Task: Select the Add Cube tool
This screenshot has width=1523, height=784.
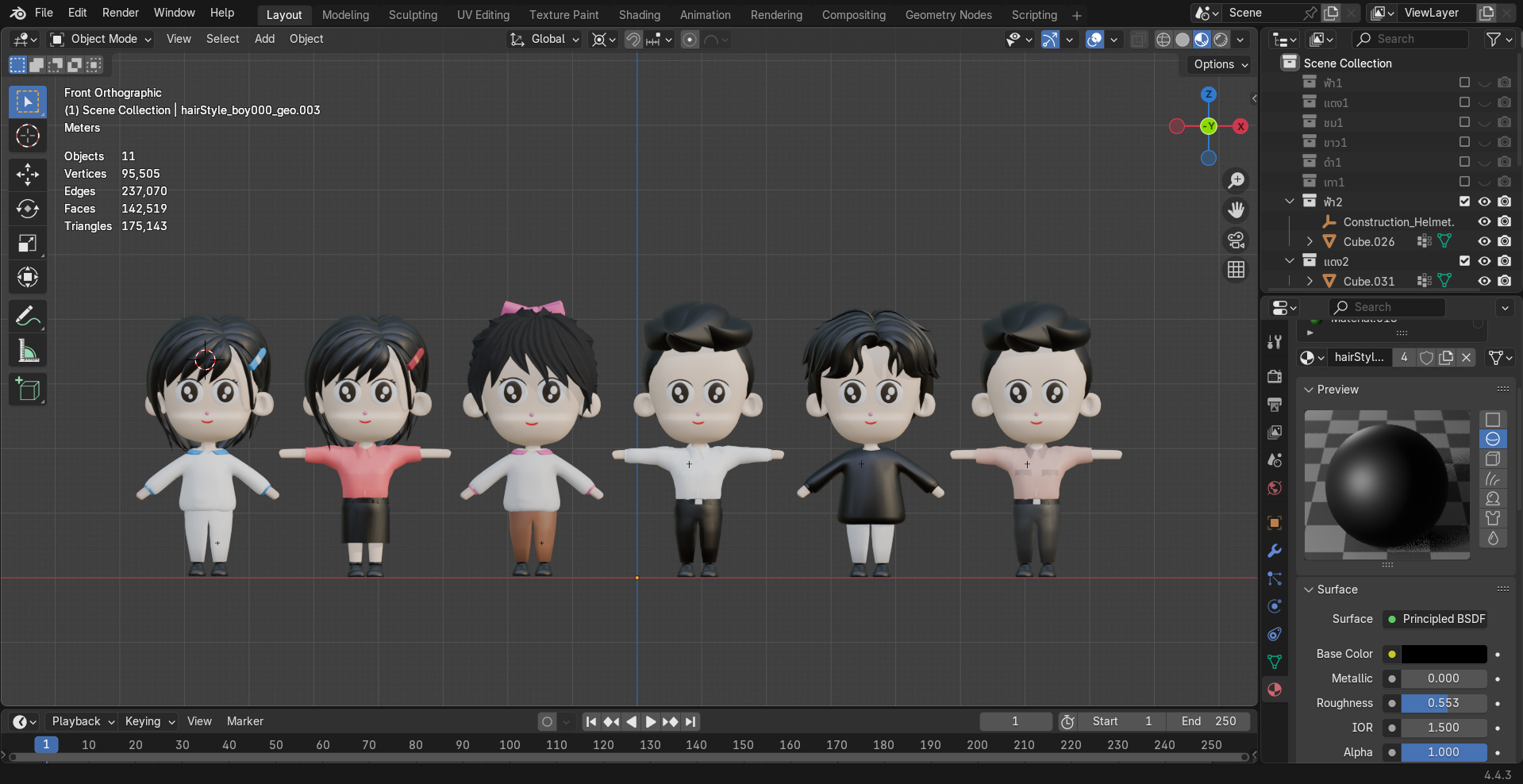Action: pos(28,390)
